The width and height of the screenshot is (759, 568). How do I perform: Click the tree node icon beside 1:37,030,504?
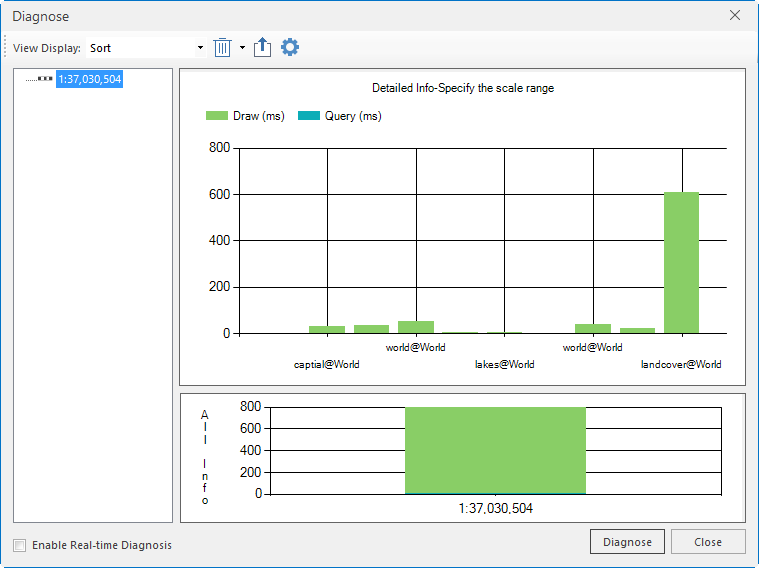point(45,78)
